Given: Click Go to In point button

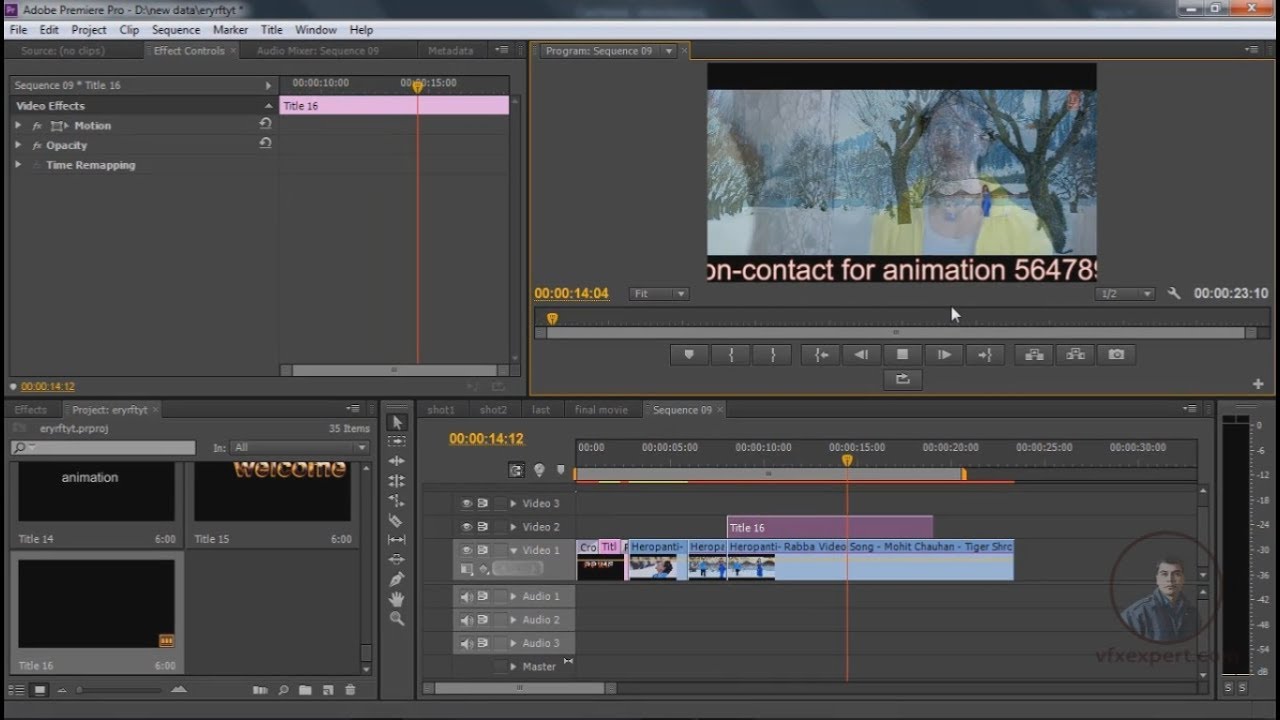Looking at the screenshot, I should coord(821,354).
